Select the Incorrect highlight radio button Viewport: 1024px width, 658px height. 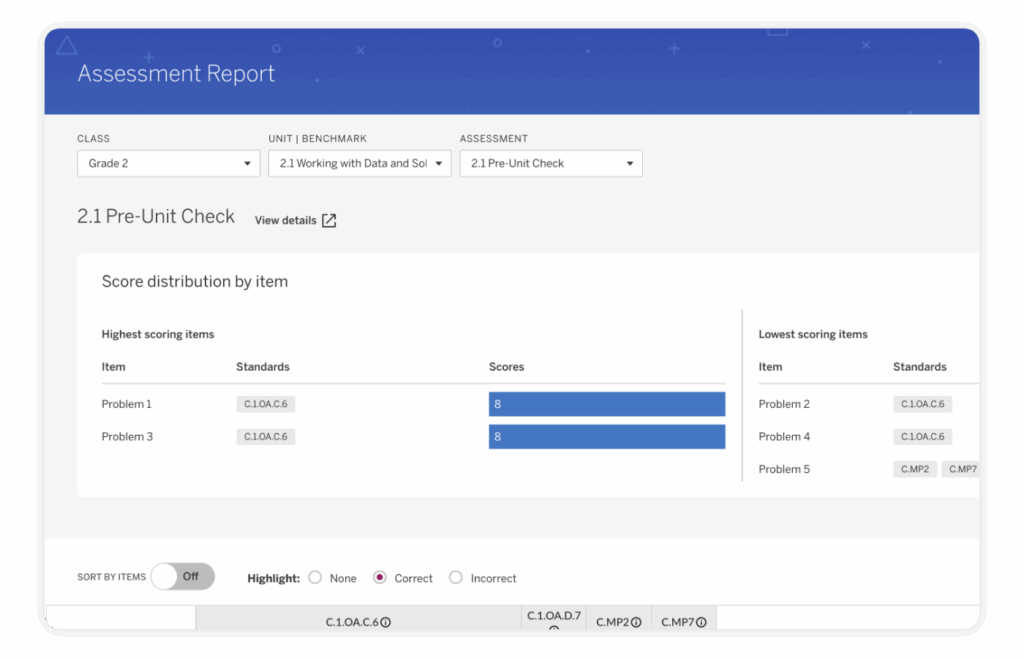456,578
